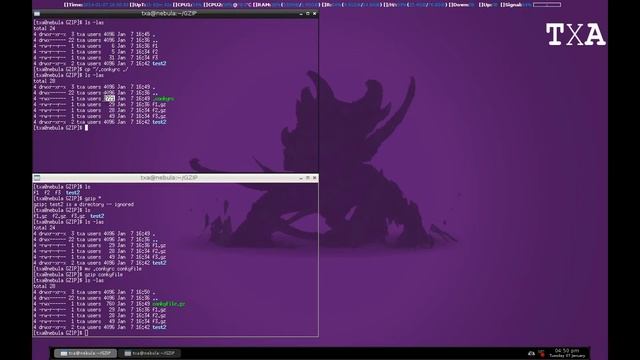The width and height of the screenshot is (640, 360).
Task: Open the cloud tray icon
Action: (x=531, y=353)
